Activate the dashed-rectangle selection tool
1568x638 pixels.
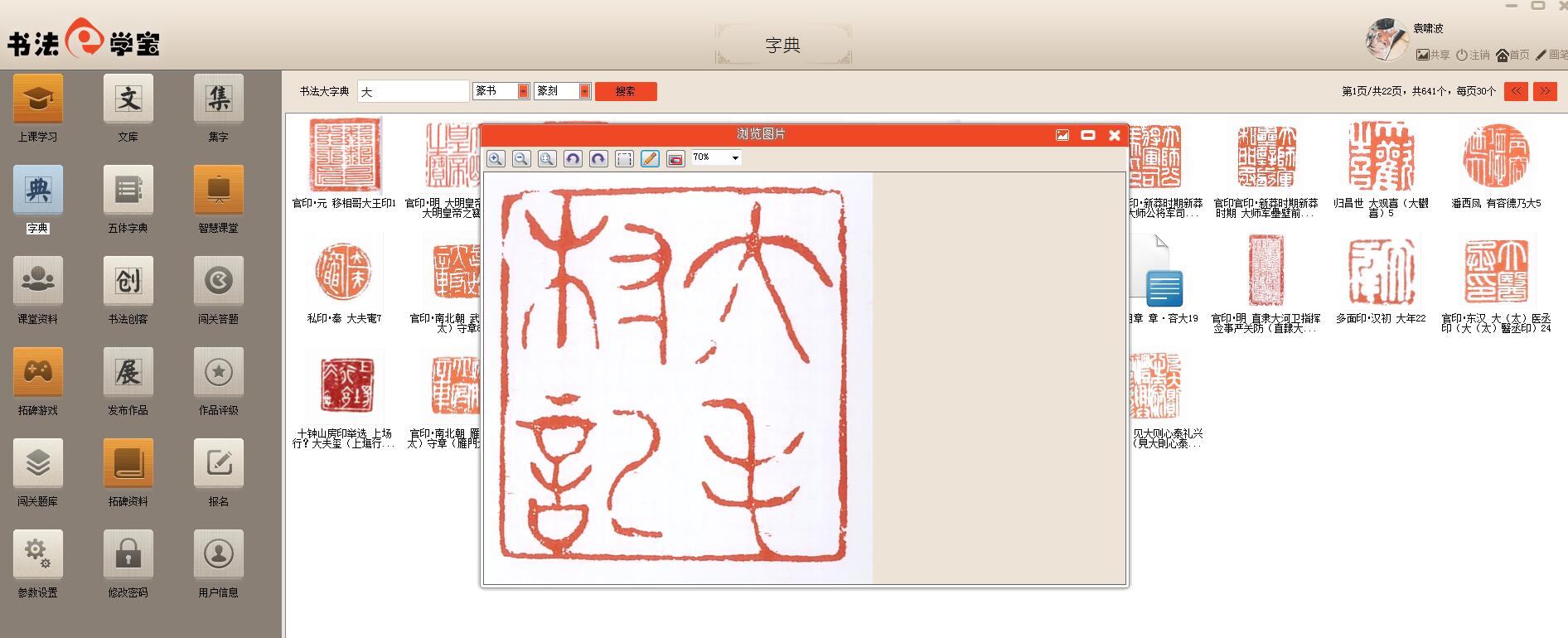click(624, 159)
